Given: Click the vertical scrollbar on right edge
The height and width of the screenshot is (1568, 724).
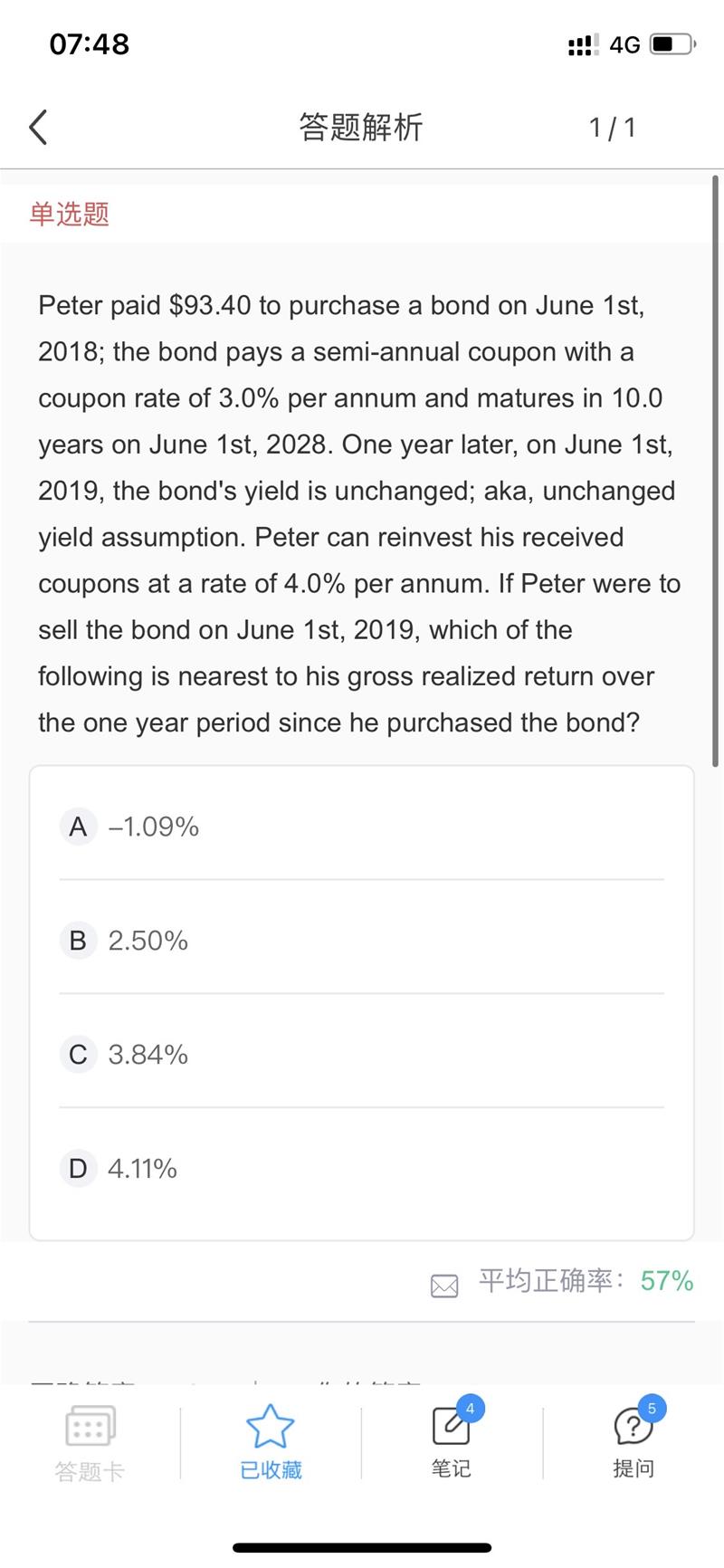Looking at the screenshot, I should (716, 471).
